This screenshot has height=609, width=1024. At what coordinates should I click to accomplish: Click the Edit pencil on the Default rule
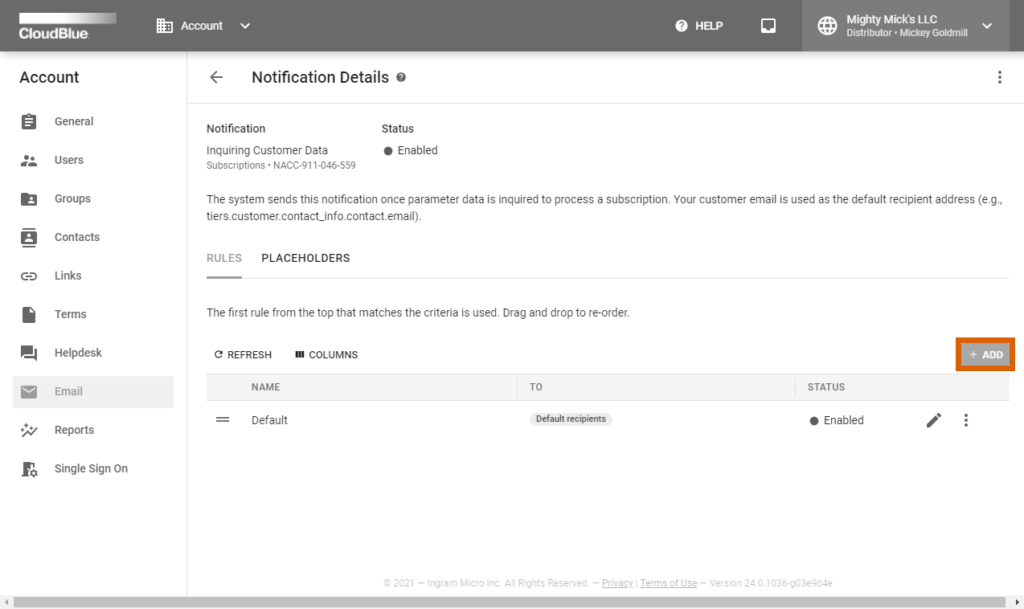click(x=933, y=420)
